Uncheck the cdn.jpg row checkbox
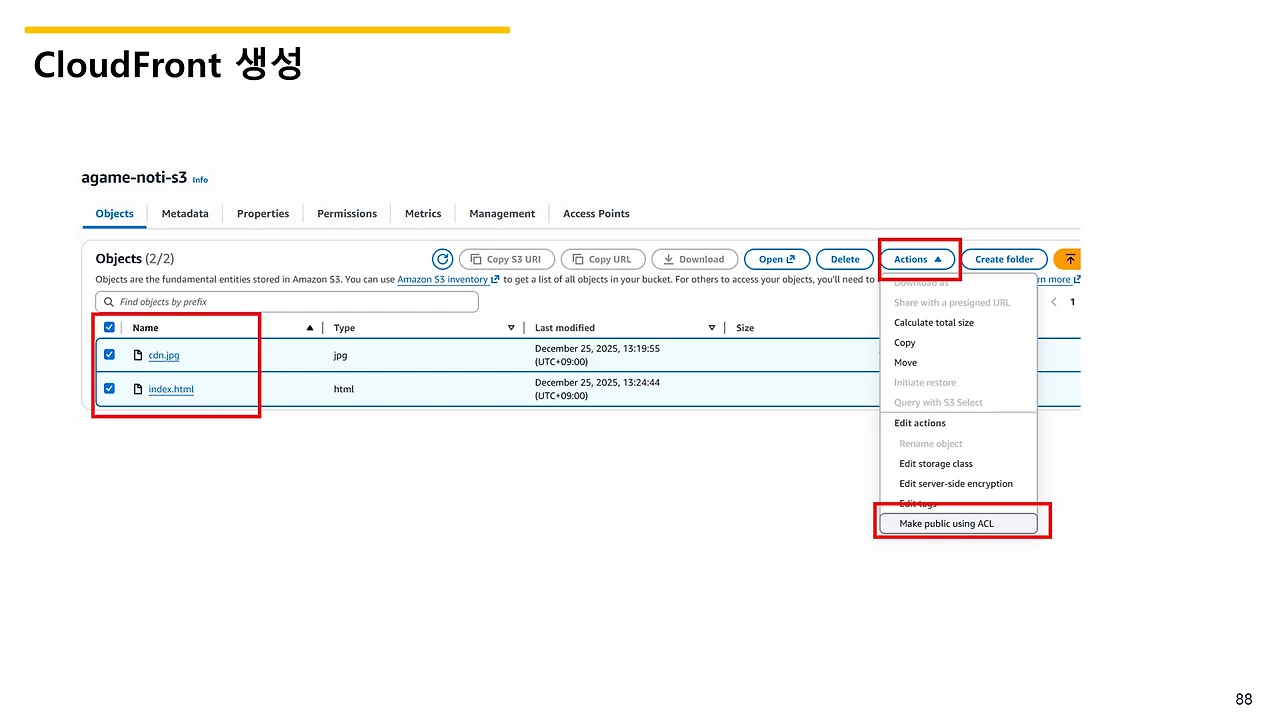The width and height of the screenshot is (1280, 720). pos(110,355)
